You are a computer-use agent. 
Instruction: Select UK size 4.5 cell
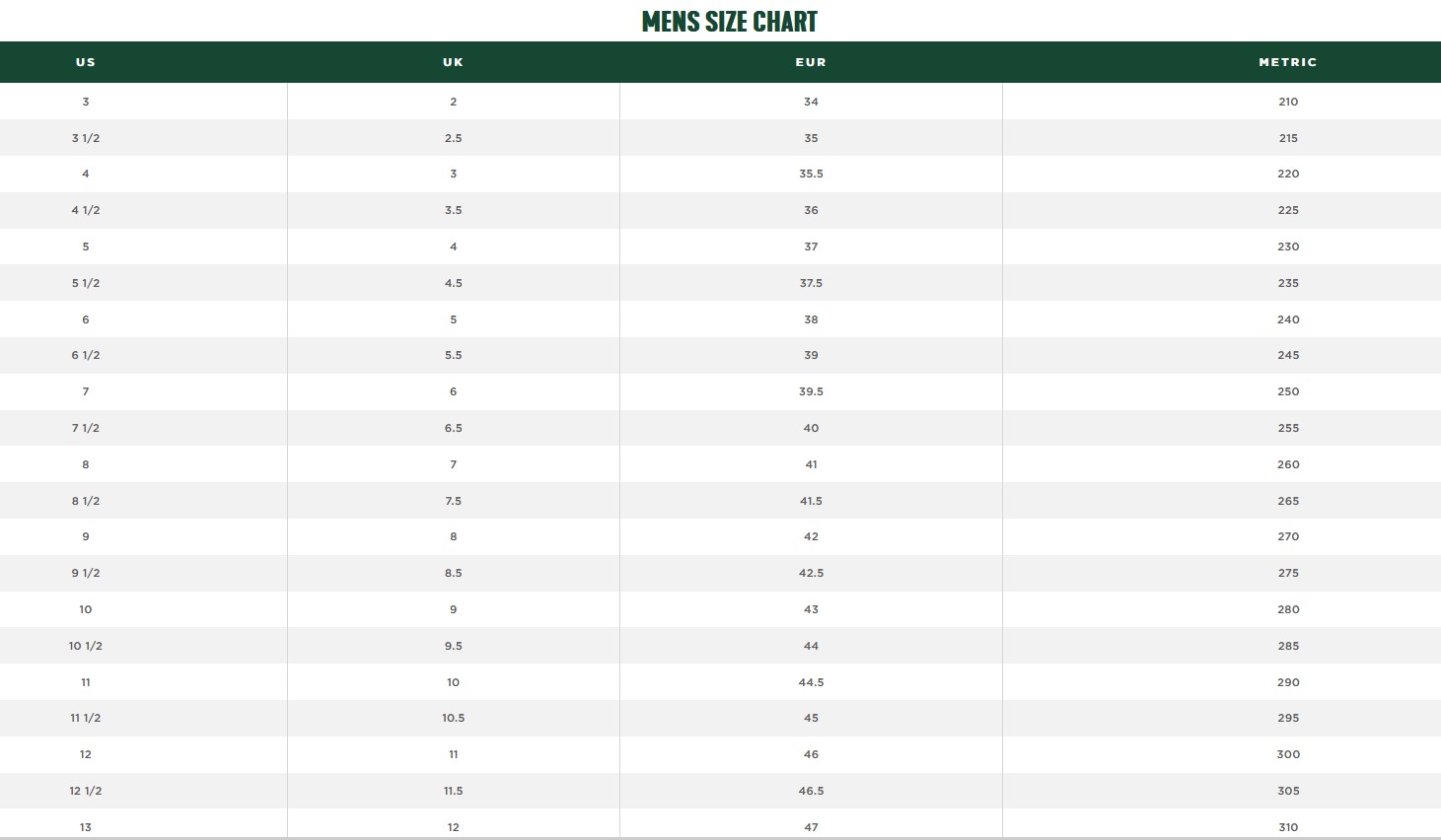click(453, 283)
